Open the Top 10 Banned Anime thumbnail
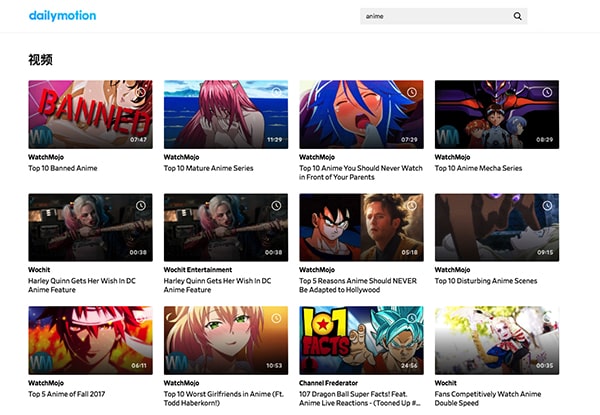The width and height of the screenshot is (600, 415). [x=90, y=114]
